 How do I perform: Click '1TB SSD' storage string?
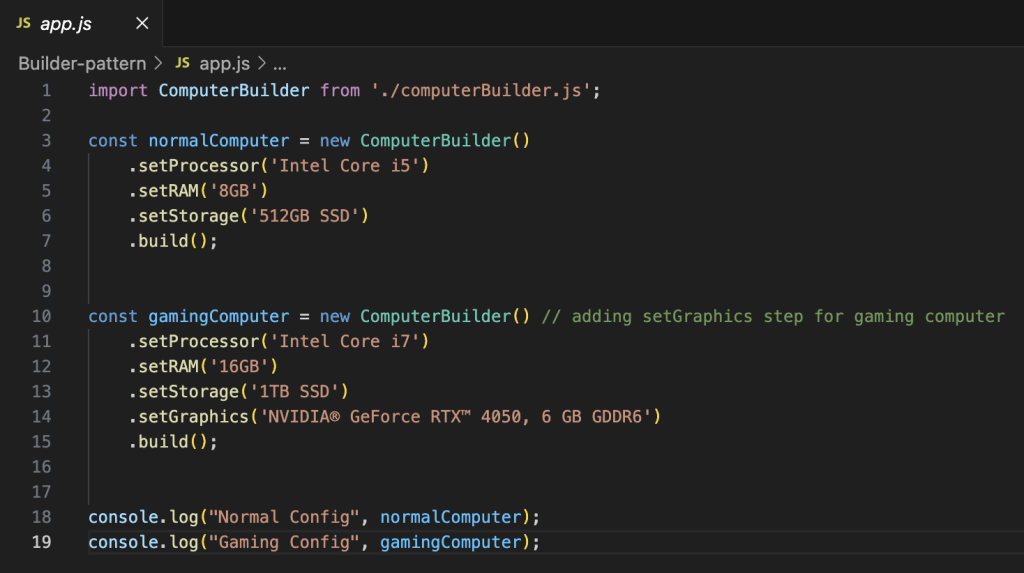tap(295, 391)
